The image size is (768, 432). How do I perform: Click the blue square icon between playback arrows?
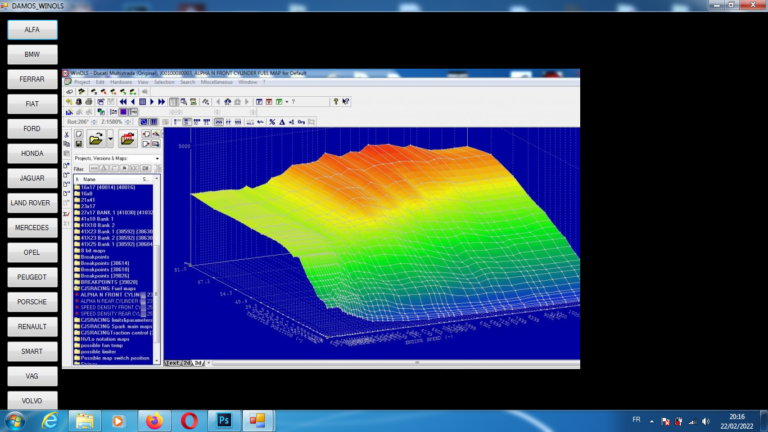143,101
